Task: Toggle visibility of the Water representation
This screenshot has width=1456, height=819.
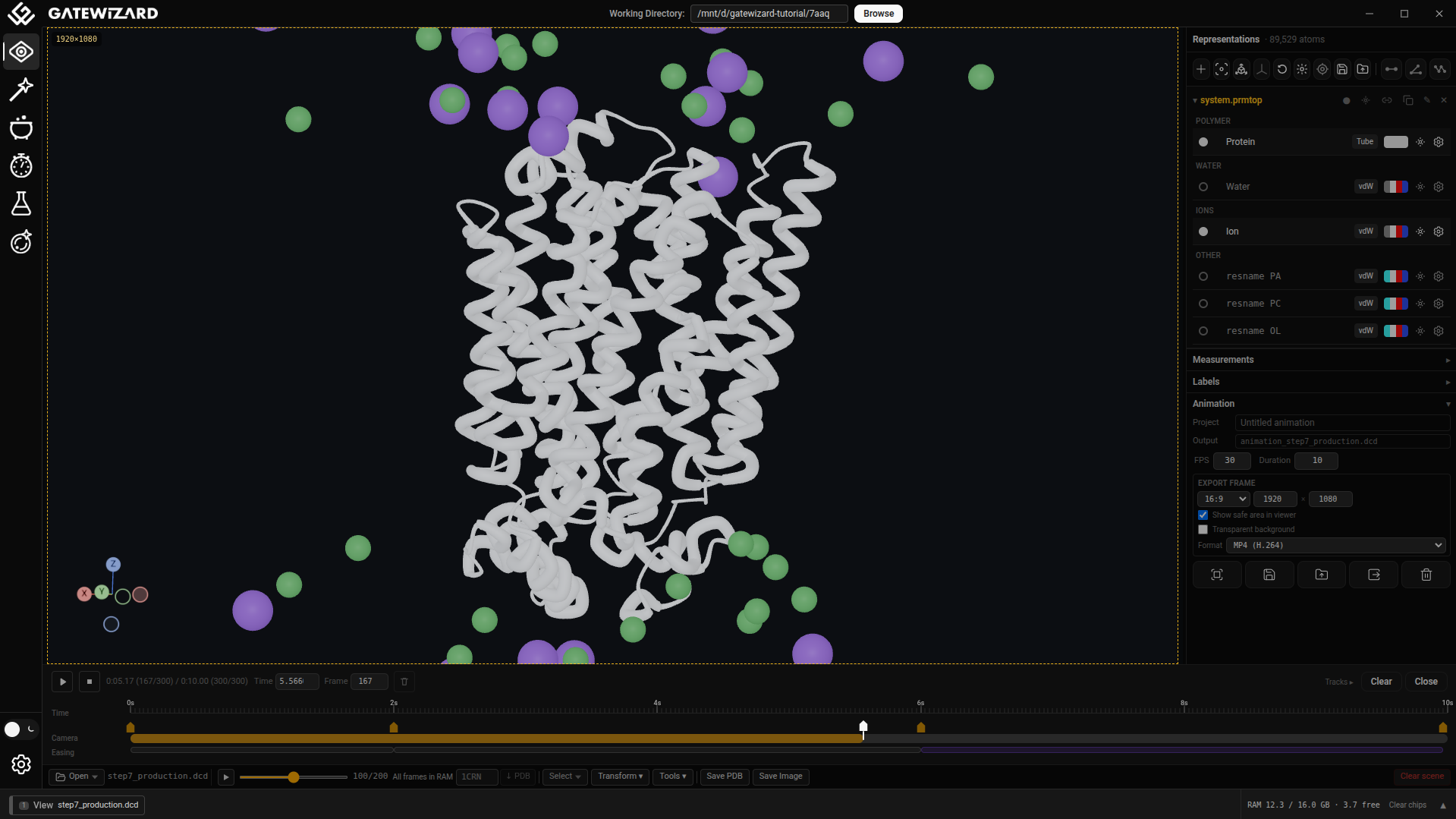Action: click(1203, 187)
